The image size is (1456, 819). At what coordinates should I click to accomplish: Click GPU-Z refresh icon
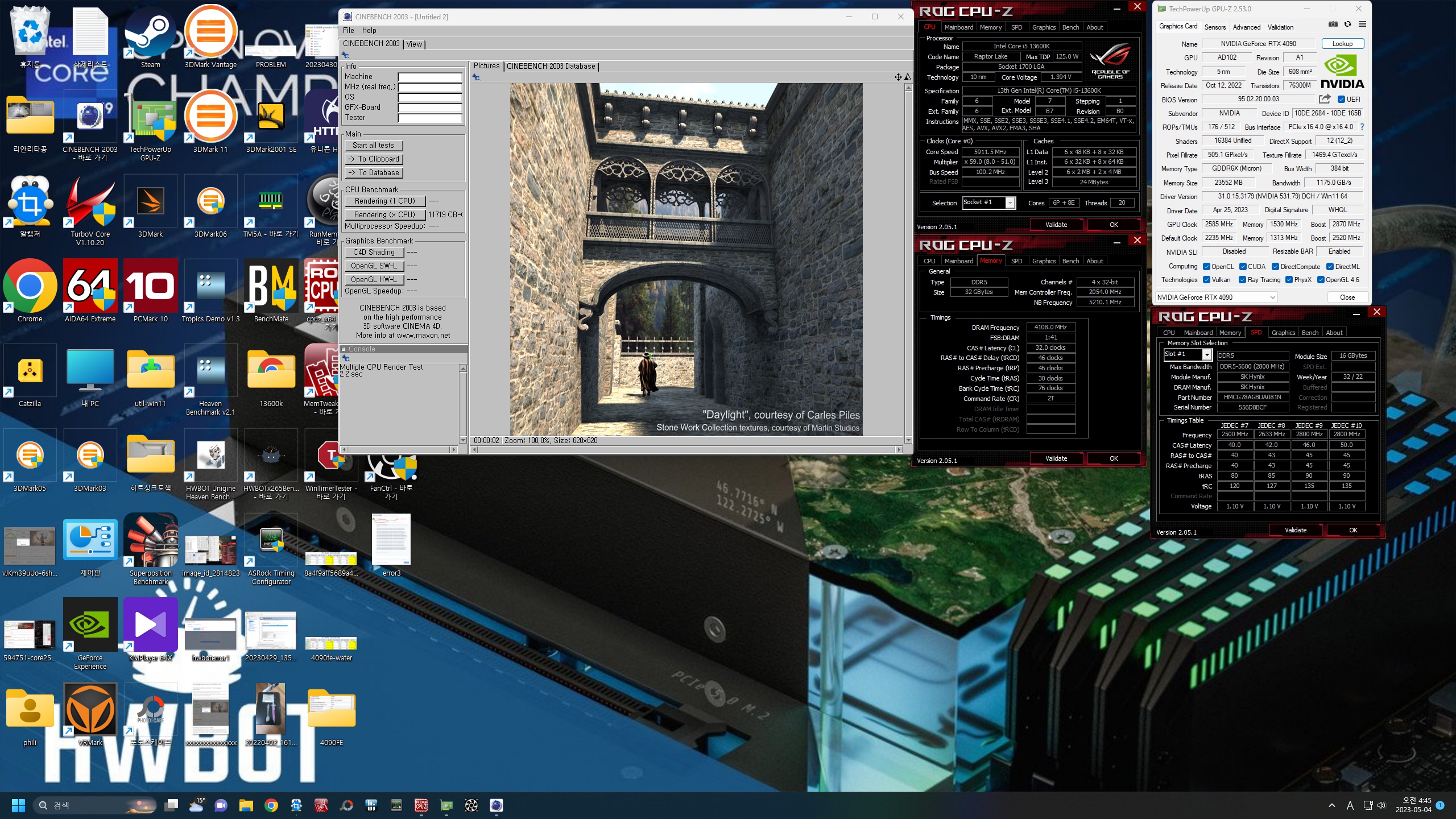coord(1347,24)
